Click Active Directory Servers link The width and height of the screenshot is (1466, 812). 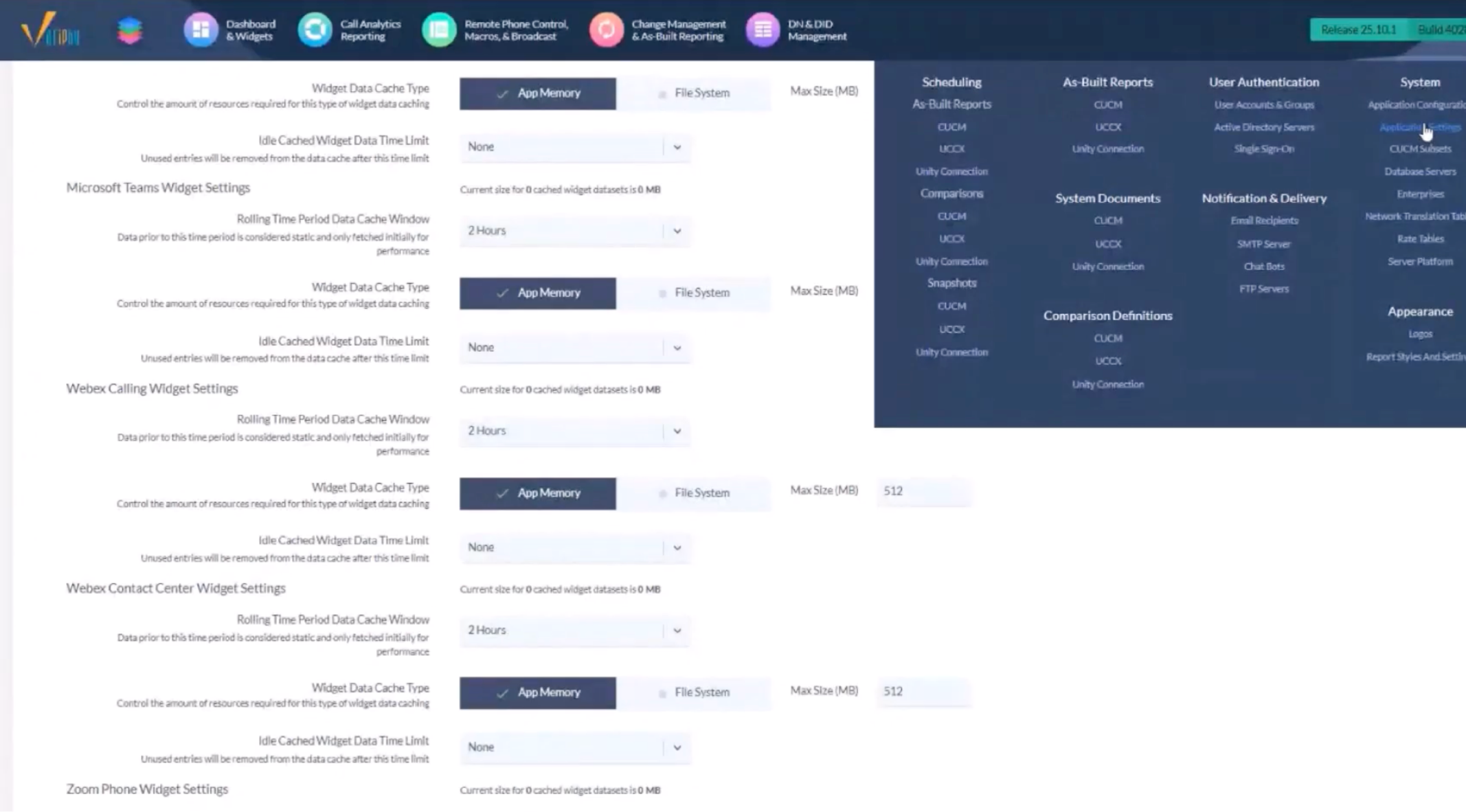point(1263,127)
